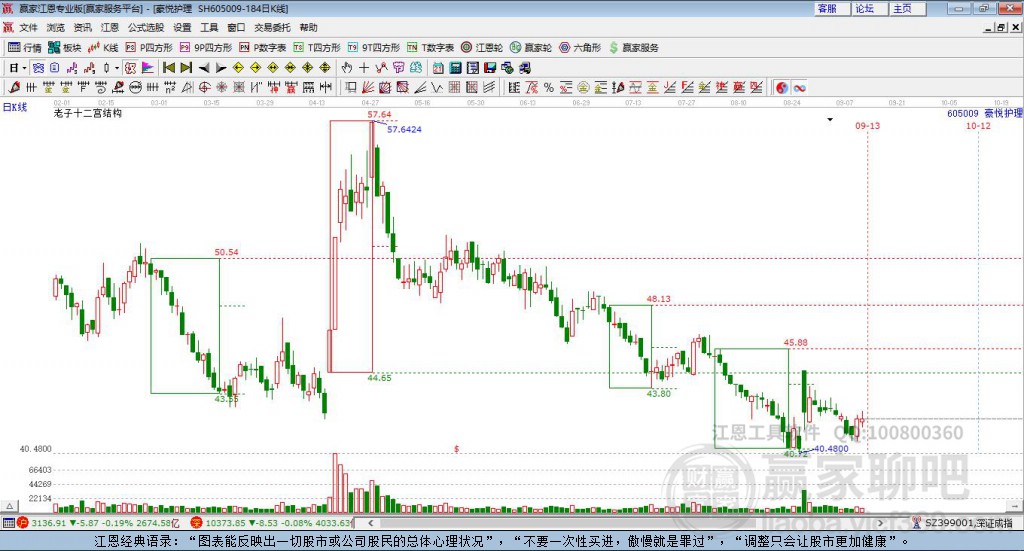Open the 帮助 menu
The height and width of the screenshot is (551, 1024).
pyautogui.click(x=308, y=27)
